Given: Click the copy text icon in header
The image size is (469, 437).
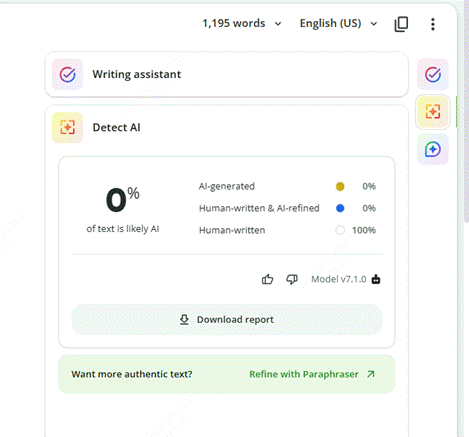Looking at the screenshot, I should (401, 24).
